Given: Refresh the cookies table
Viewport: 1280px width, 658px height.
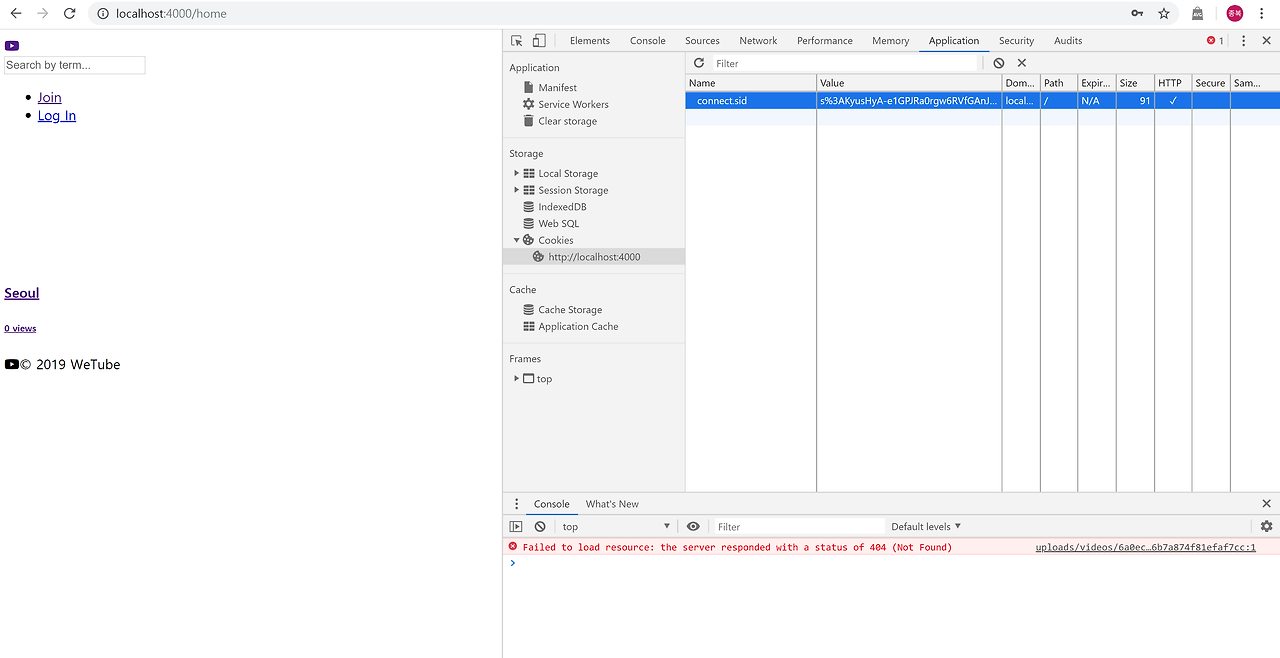Looking at the screenshot, I should (699, 63).
